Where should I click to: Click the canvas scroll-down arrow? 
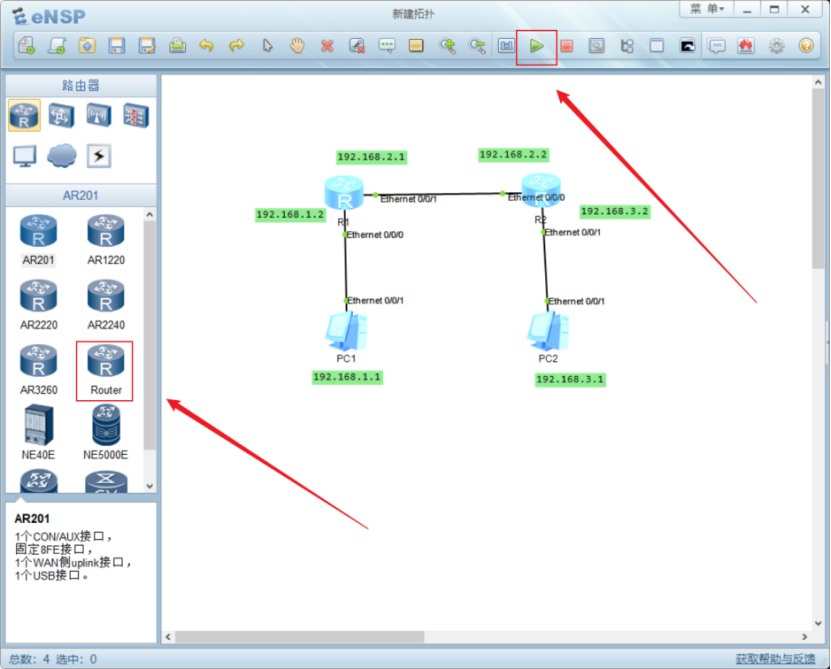[x=818, y=623]
